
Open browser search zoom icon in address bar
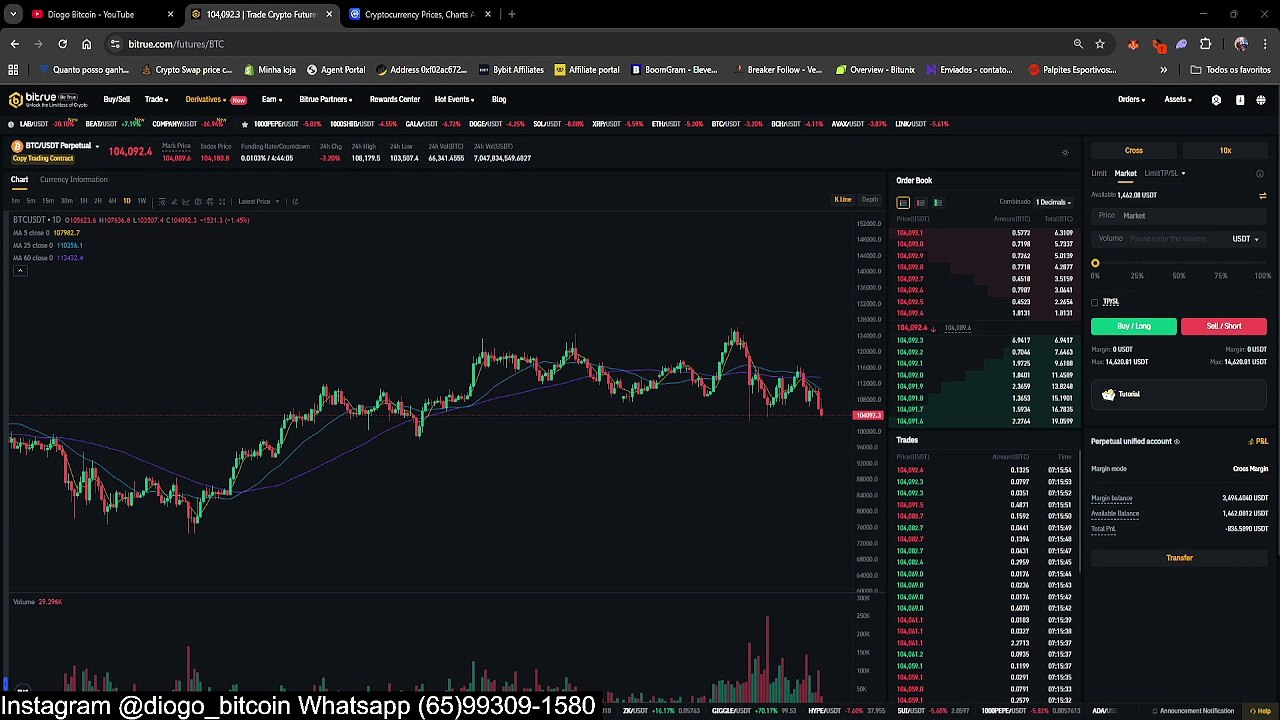[x=1078, y=44]
